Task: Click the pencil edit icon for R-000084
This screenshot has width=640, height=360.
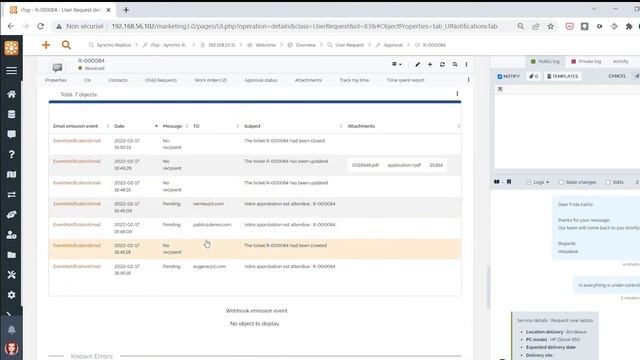Action: [417, 64]
